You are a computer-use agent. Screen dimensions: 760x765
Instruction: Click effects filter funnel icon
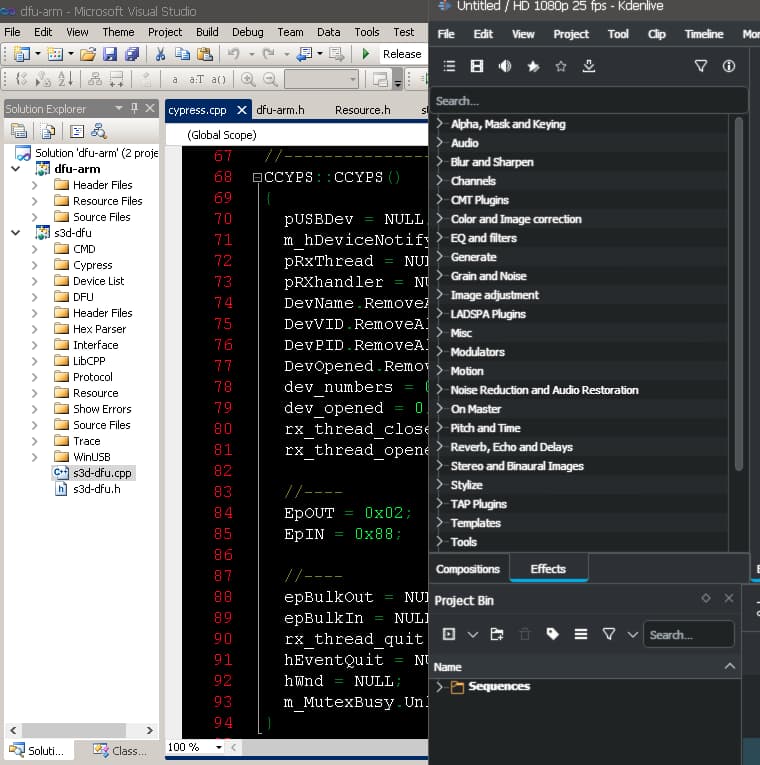pyautogui.click(x=700, y=66)
